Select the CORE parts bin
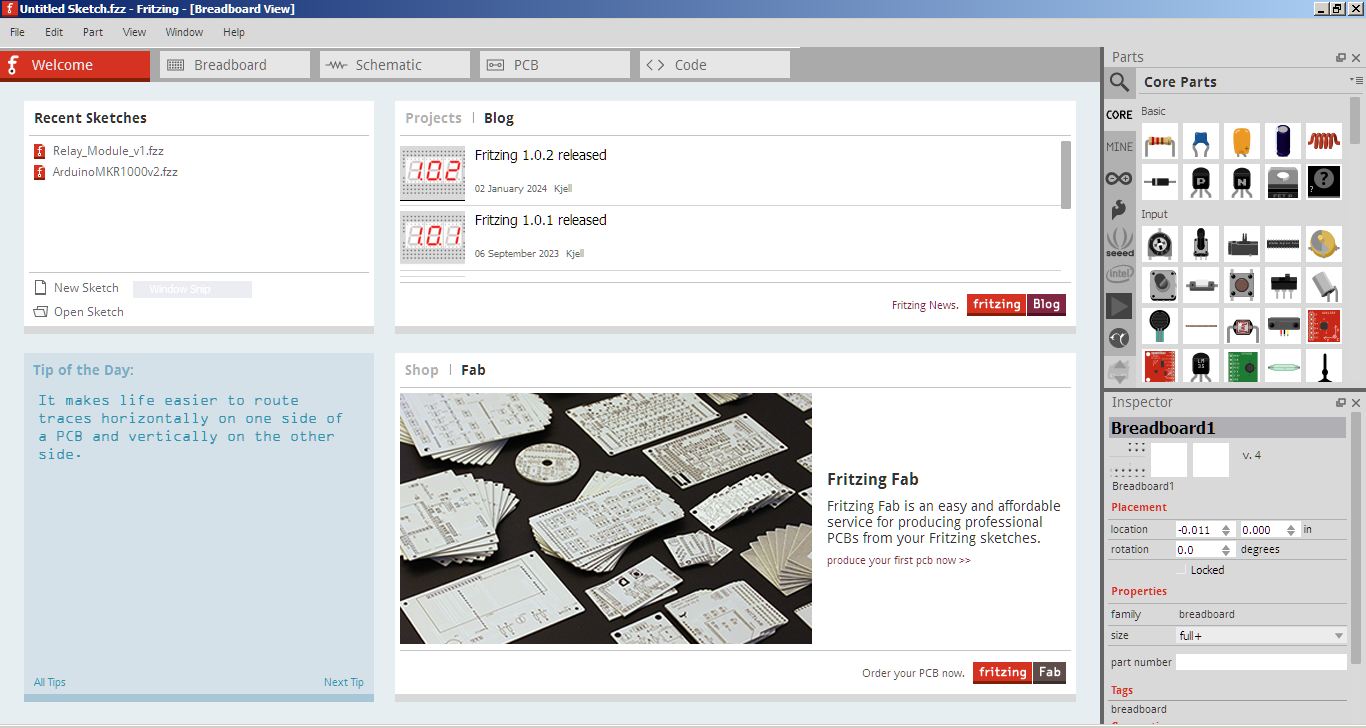The width and height of the screenshot is (1366, 728). pyautogui.click(x=1119, y=115)
